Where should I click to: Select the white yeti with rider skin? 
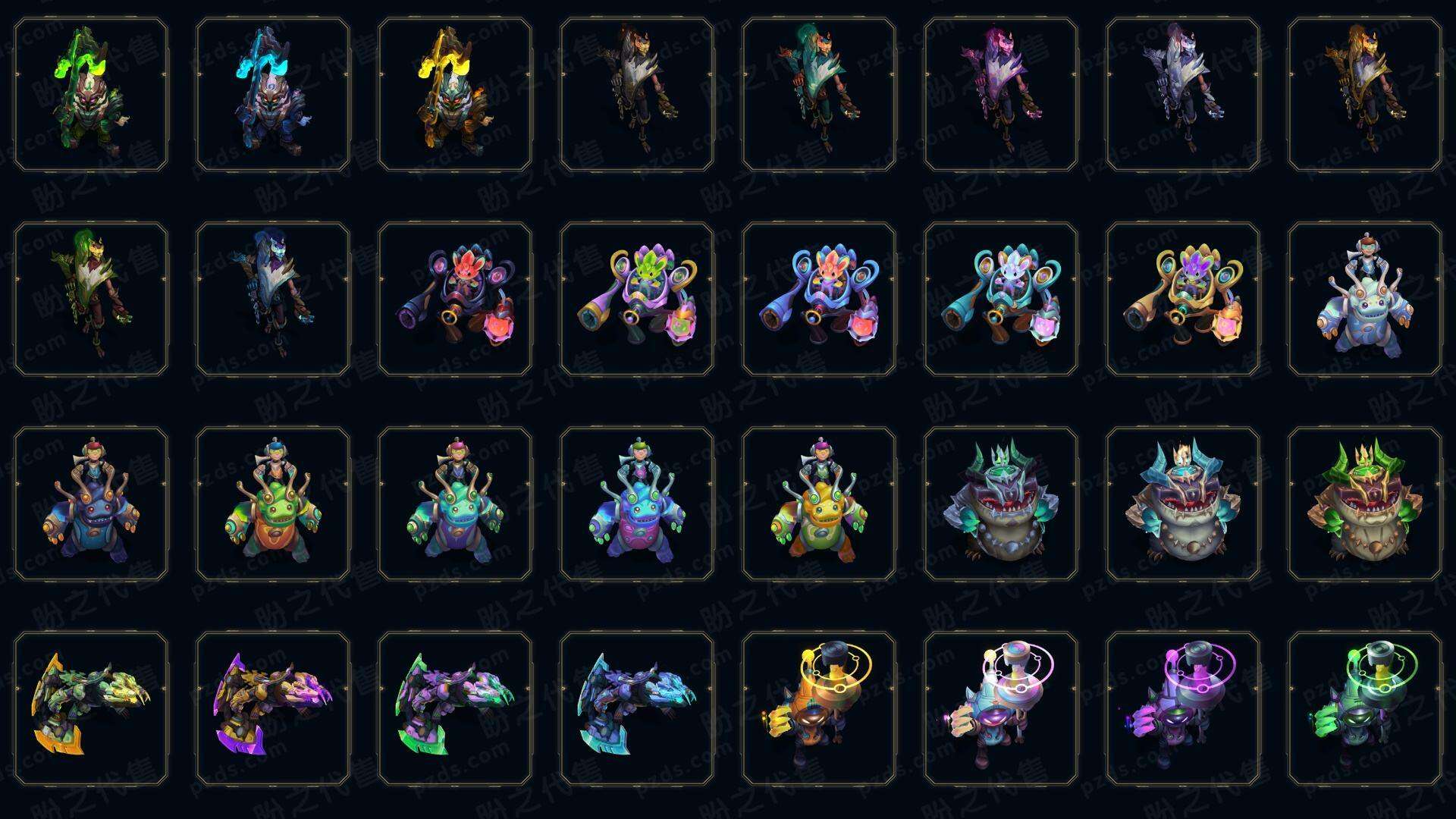click(x=1365, y=299)
